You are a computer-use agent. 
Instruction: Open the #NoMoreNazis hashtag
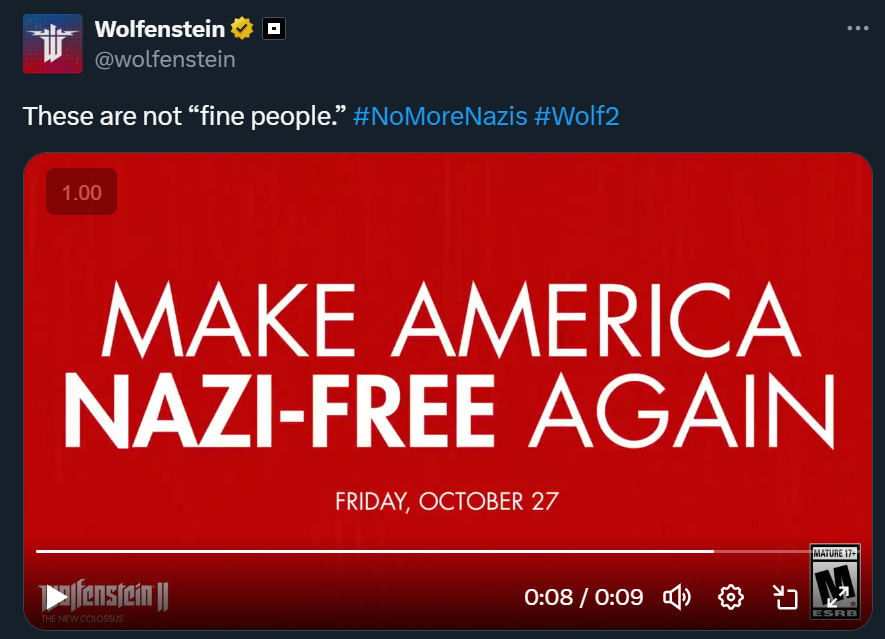[440, 116]
